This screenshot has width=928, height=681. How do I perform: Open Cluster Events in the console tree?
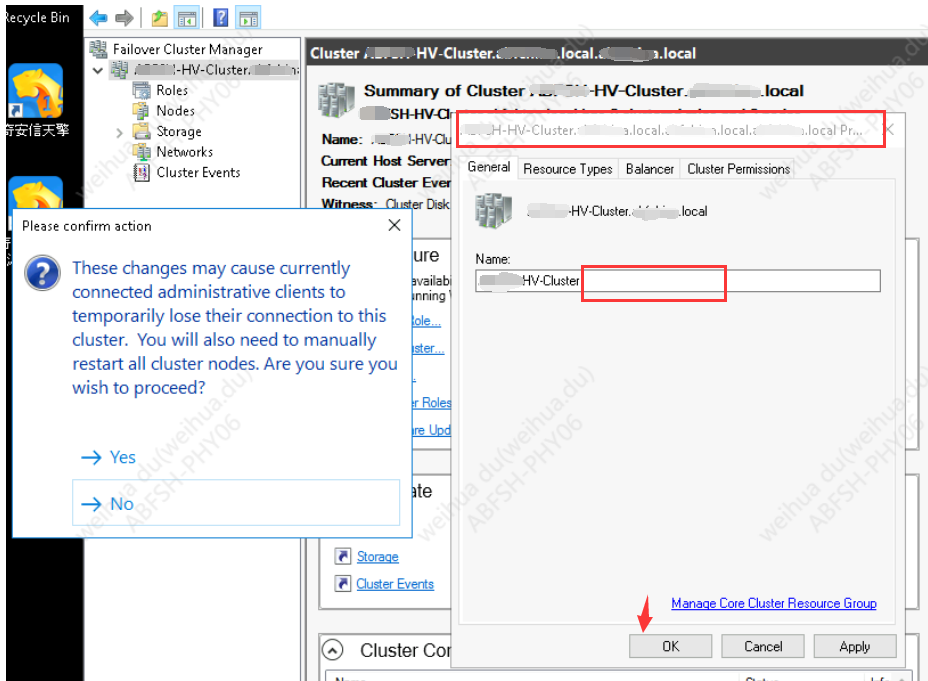click(x=198, y=173)
